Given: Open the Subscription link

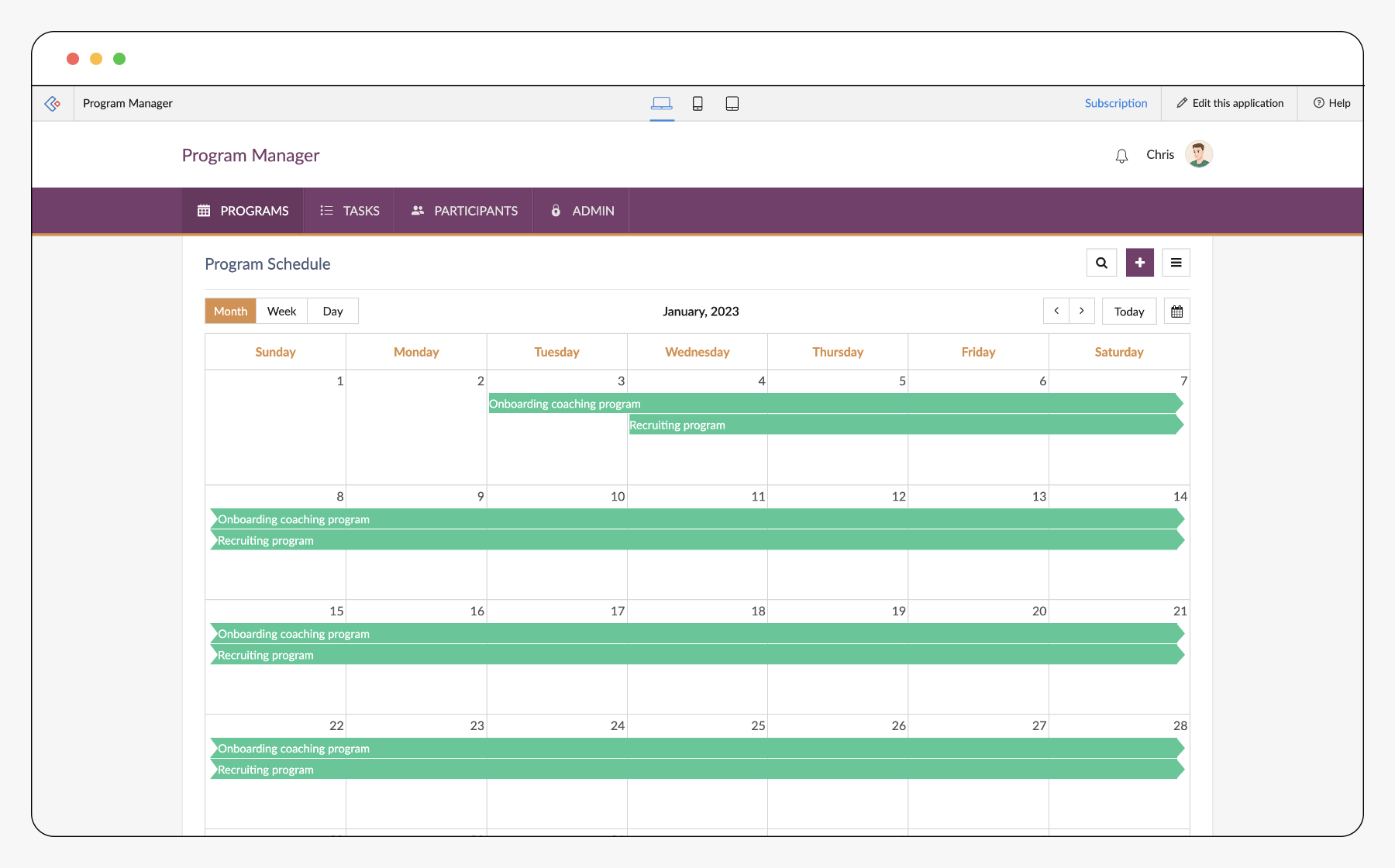Looking at the screenshot, I should 1115,103.
